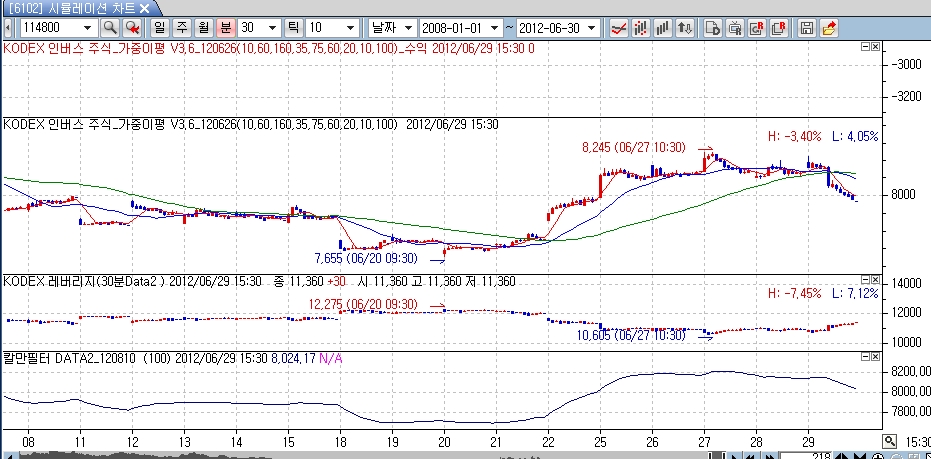Click the search icon with red arrow
The image size is (931, 459).
pos(131,27)
